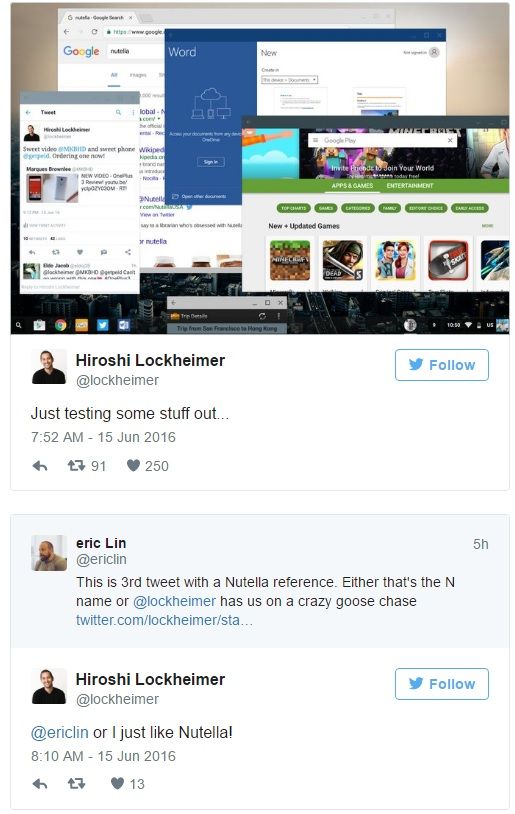The image size is (515, 814).
Task: Click the Chrome icon in the screenshot taskbar
Action: coord(61,325)
